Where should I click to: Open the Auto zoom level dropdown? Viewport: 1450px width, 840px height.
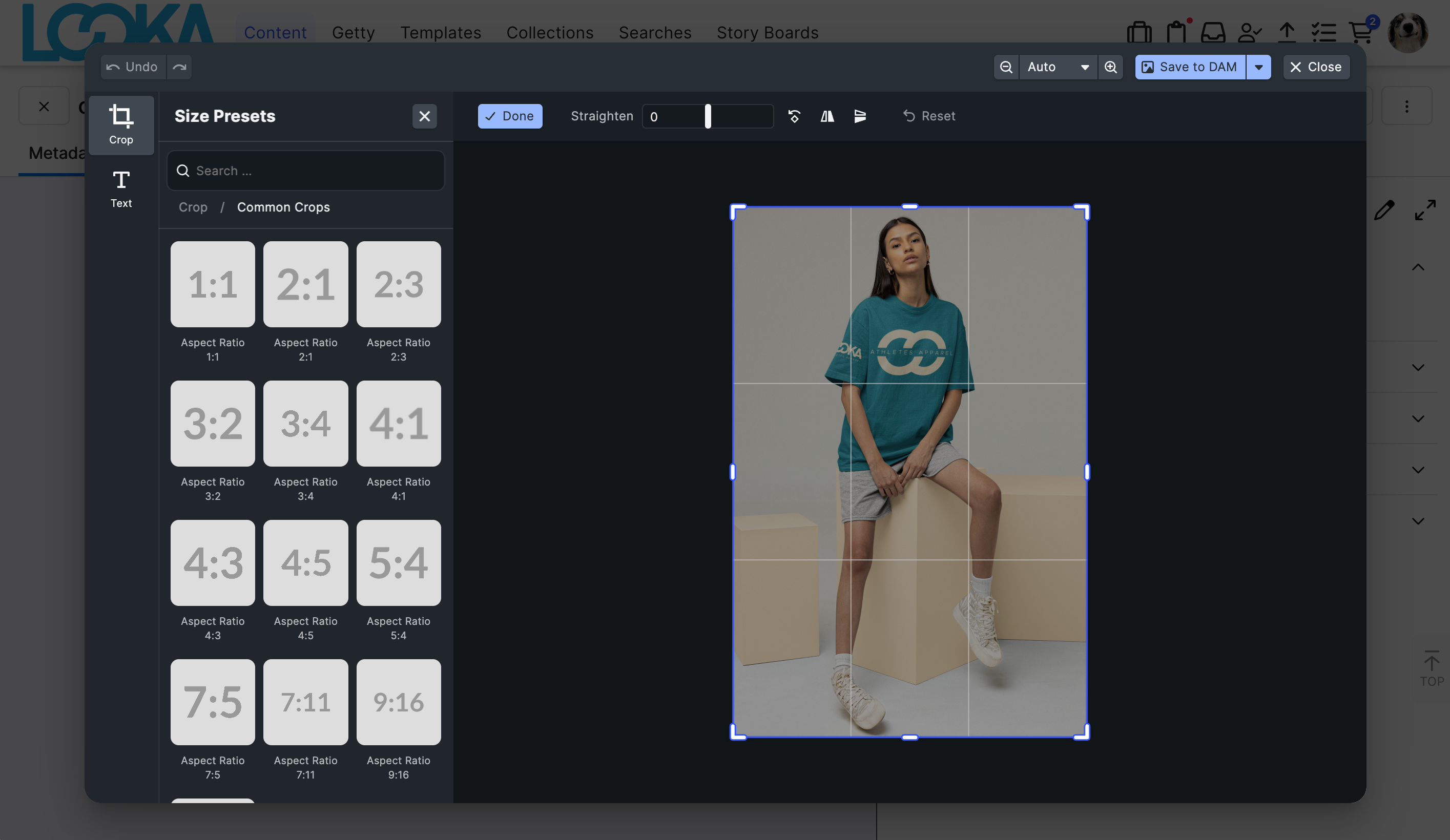[1058, 67]
